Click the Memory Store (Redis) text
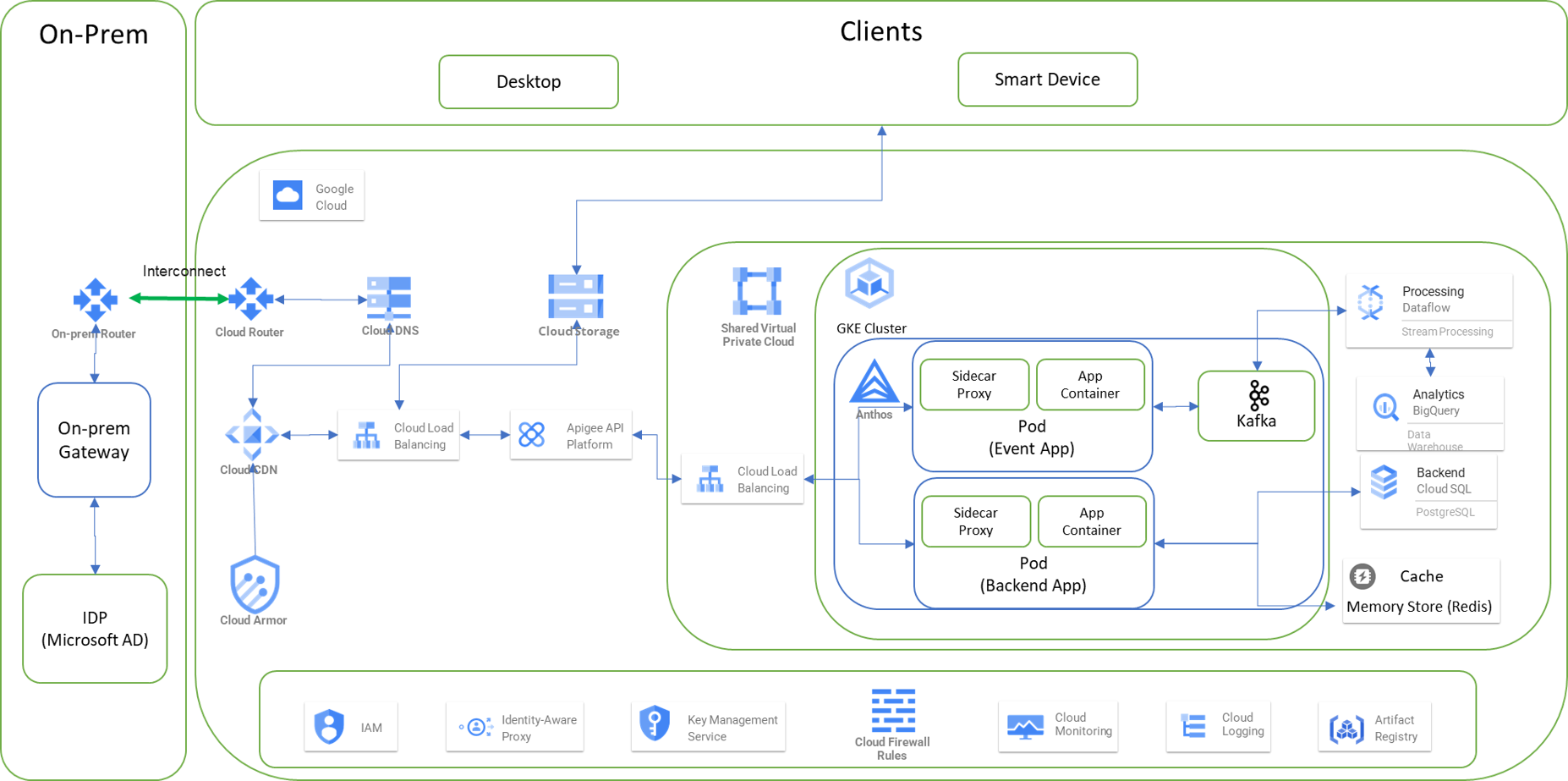 coord(1419,607)
